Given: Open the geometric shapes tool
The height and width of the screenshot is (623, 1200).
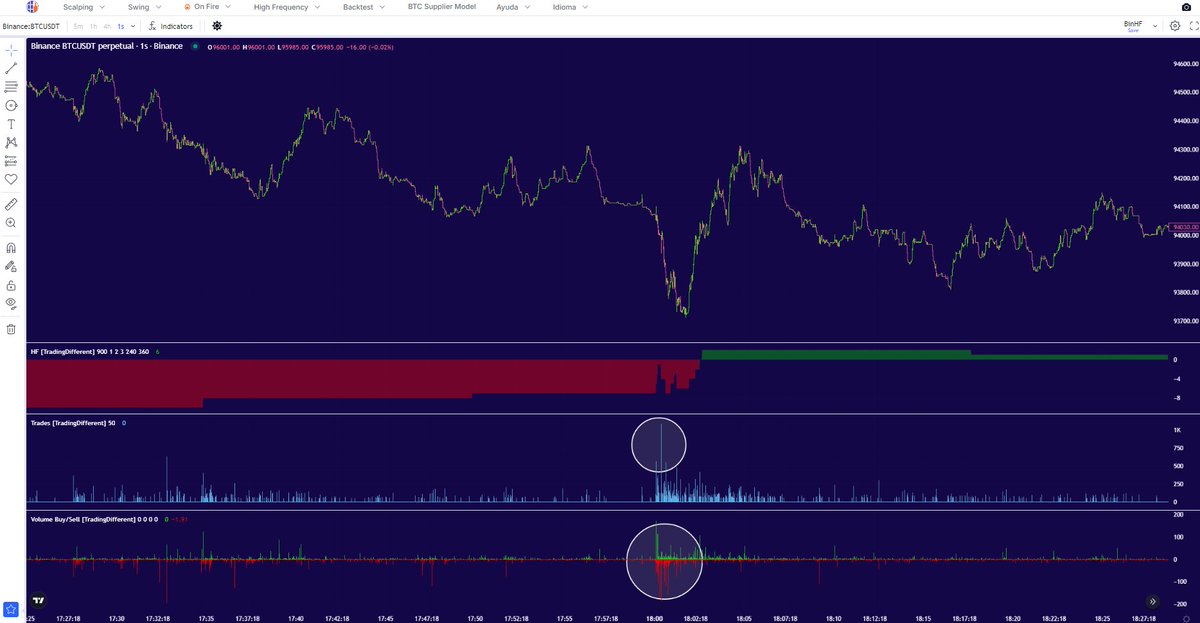Looking at the screenshot, I should [x=11, y=105].
